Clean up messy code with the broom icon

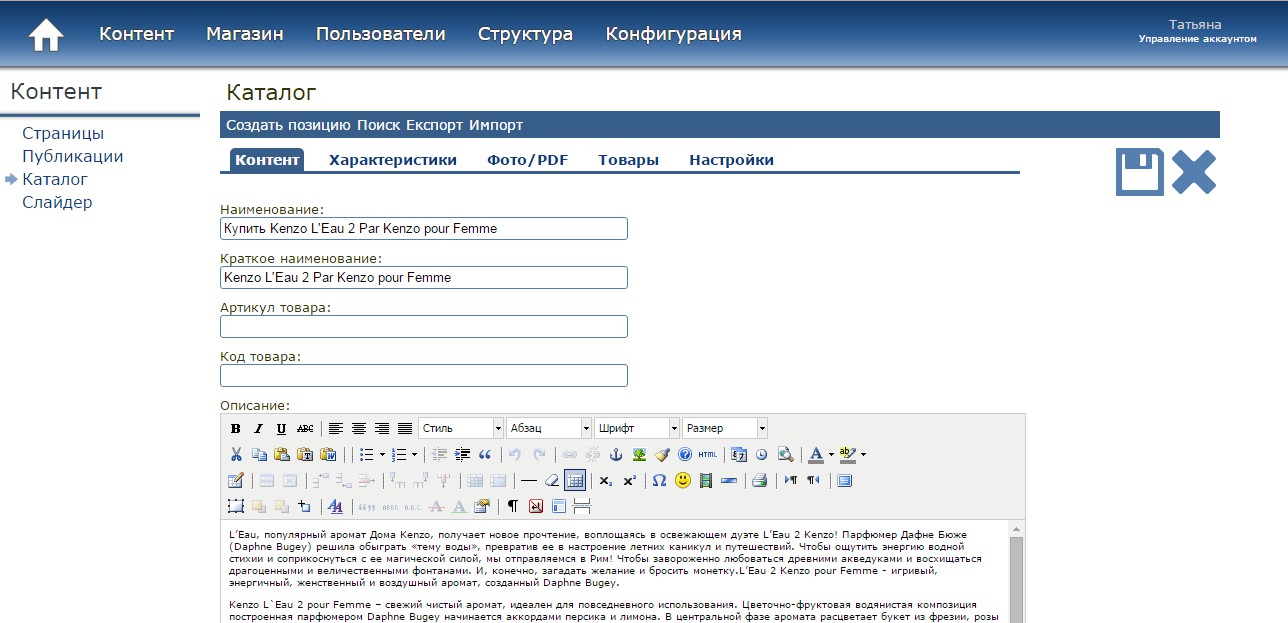pyautogui.click(x=662, y=454)
